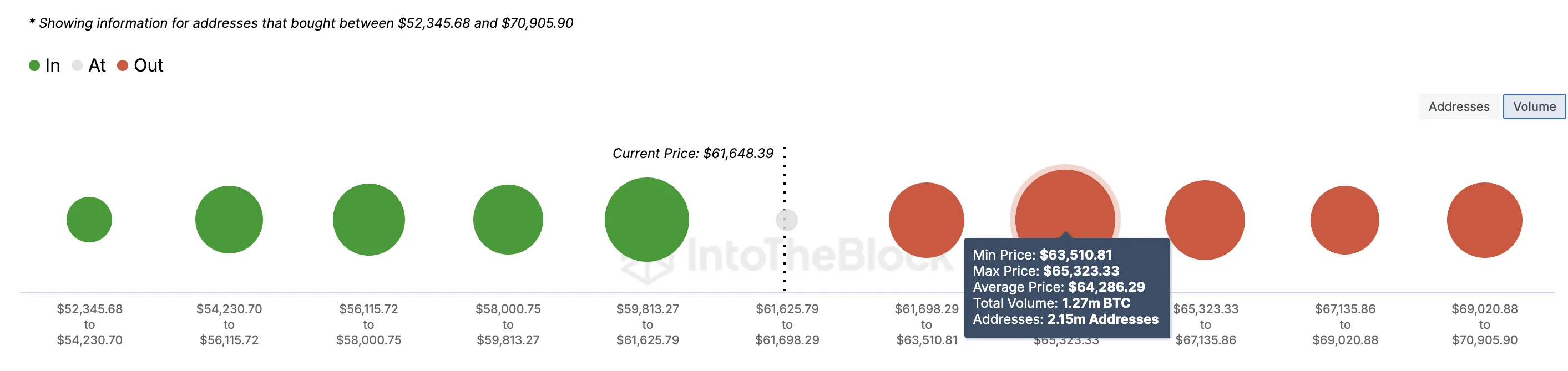The height and width of the screenshot is (371, 1568).
Task: Click green bubble for $58,000.75 to $59,813.27
Action: [x=508, y=220]
